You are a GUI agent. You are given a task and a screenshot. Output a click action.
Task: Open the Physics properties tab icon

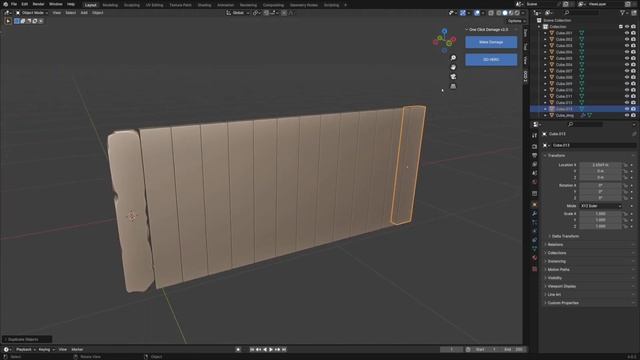[x=534, y=231]
